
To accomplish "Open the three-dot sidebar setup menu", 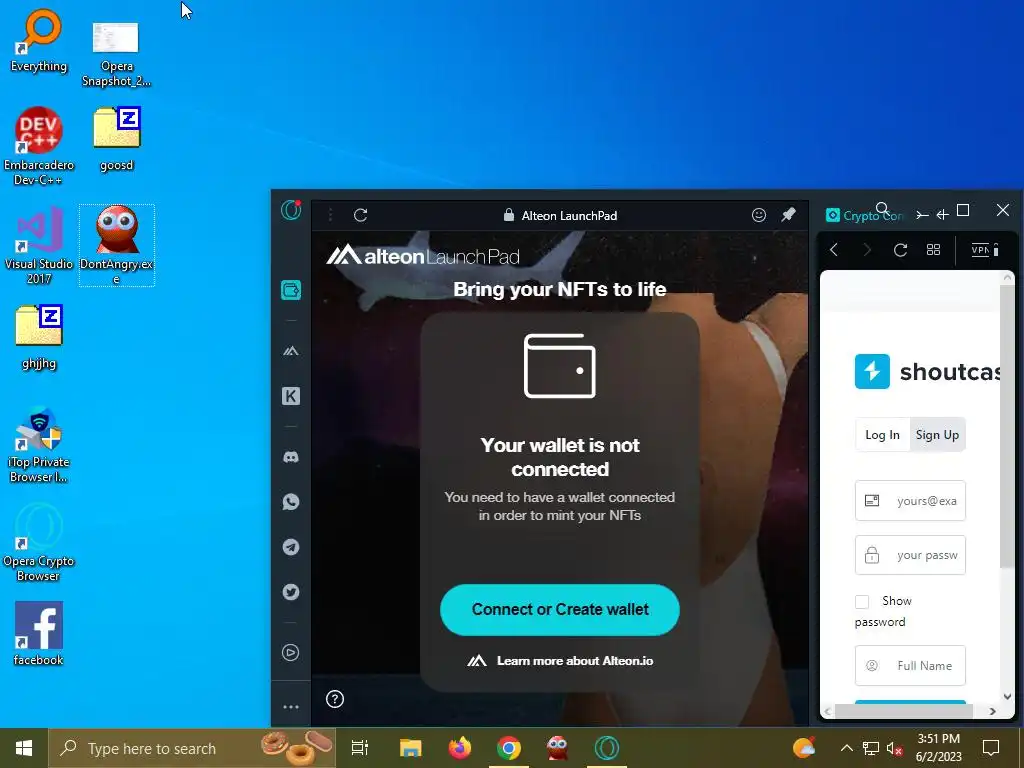I will pyautogui.click(x=291, y=707).
